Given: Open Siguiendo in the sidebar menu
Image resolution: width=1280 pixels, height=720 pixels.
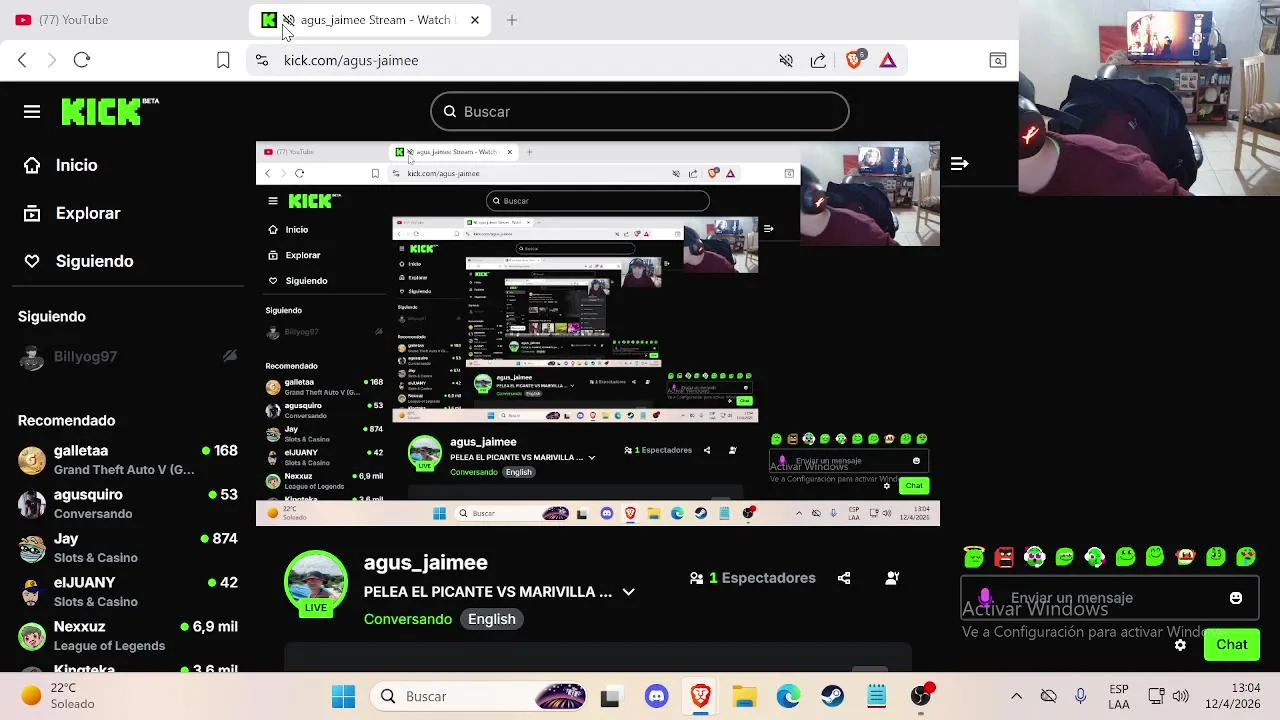Looking at the screenshot, I should (78, 261).
